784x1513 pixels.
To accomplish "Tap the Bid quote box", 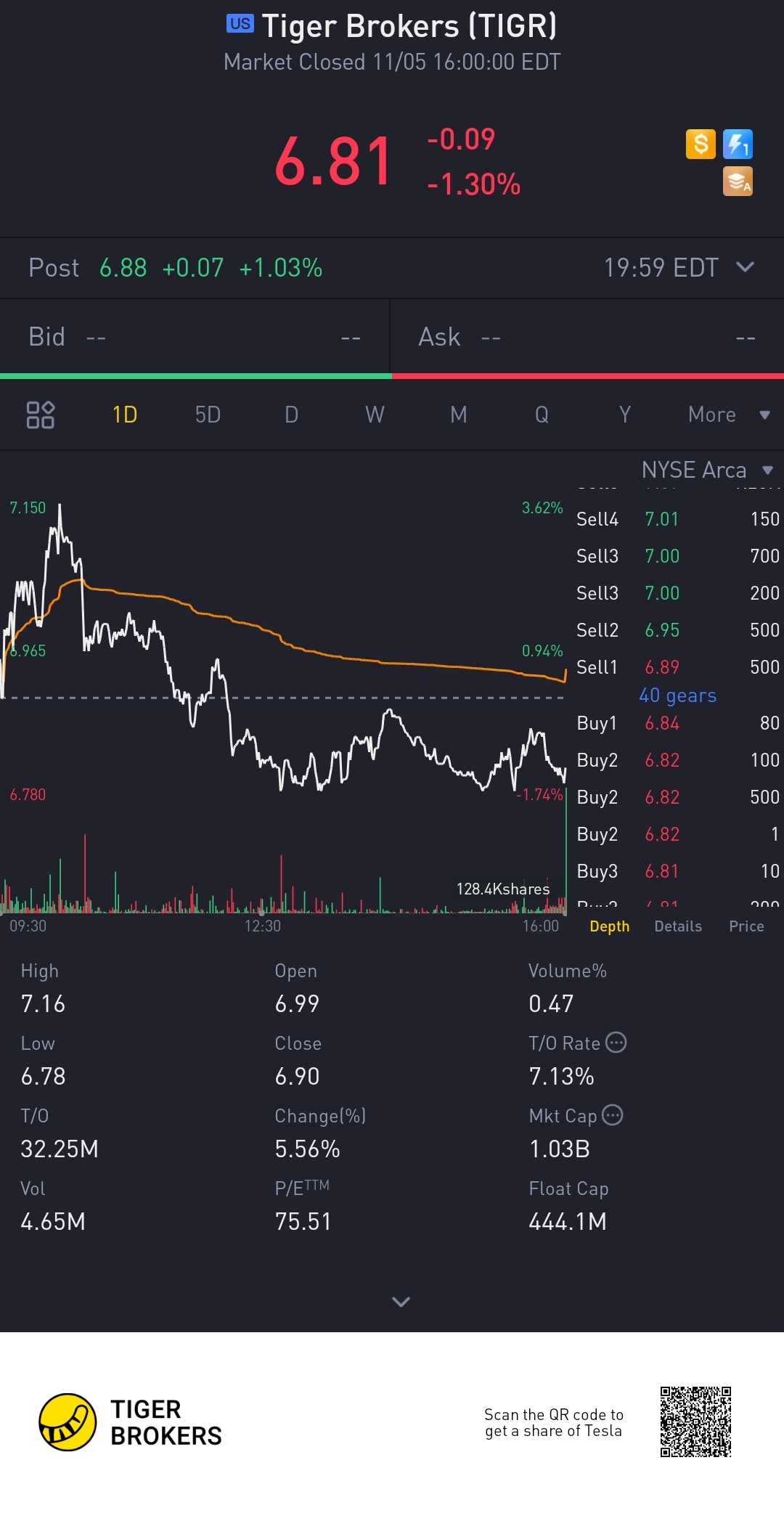I will (x=195, y=337).
